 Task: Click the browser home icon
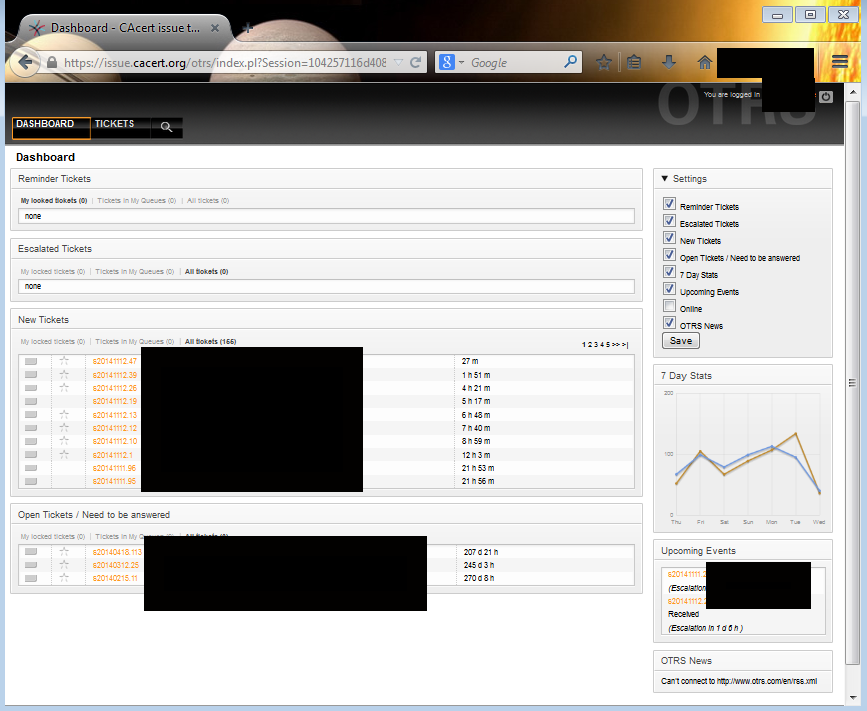pyautogui.click(x=704, y=63)
